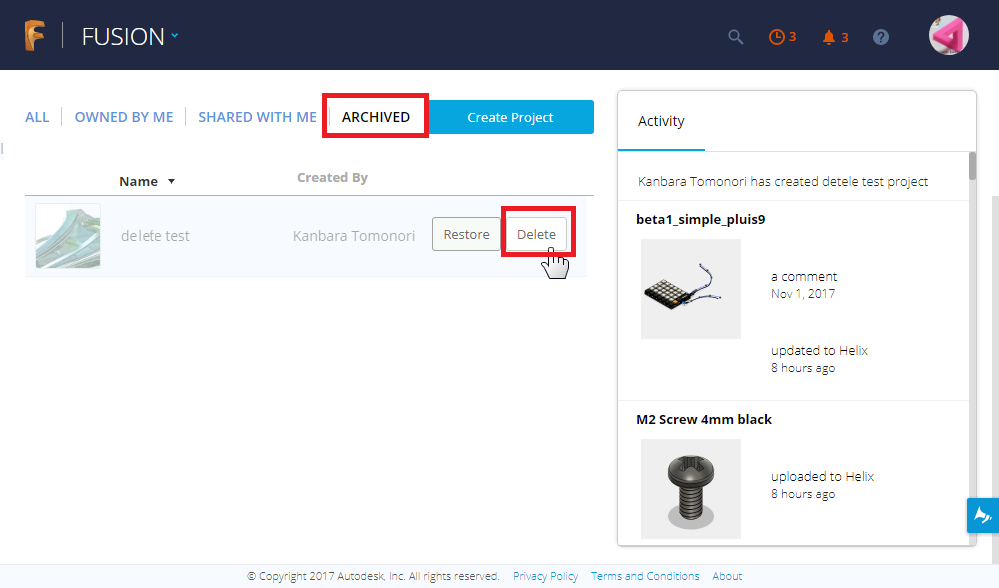The height and width of the screenshot is (588, 999).
Task: Click the FUSION product name text
Action: [123, 36]
